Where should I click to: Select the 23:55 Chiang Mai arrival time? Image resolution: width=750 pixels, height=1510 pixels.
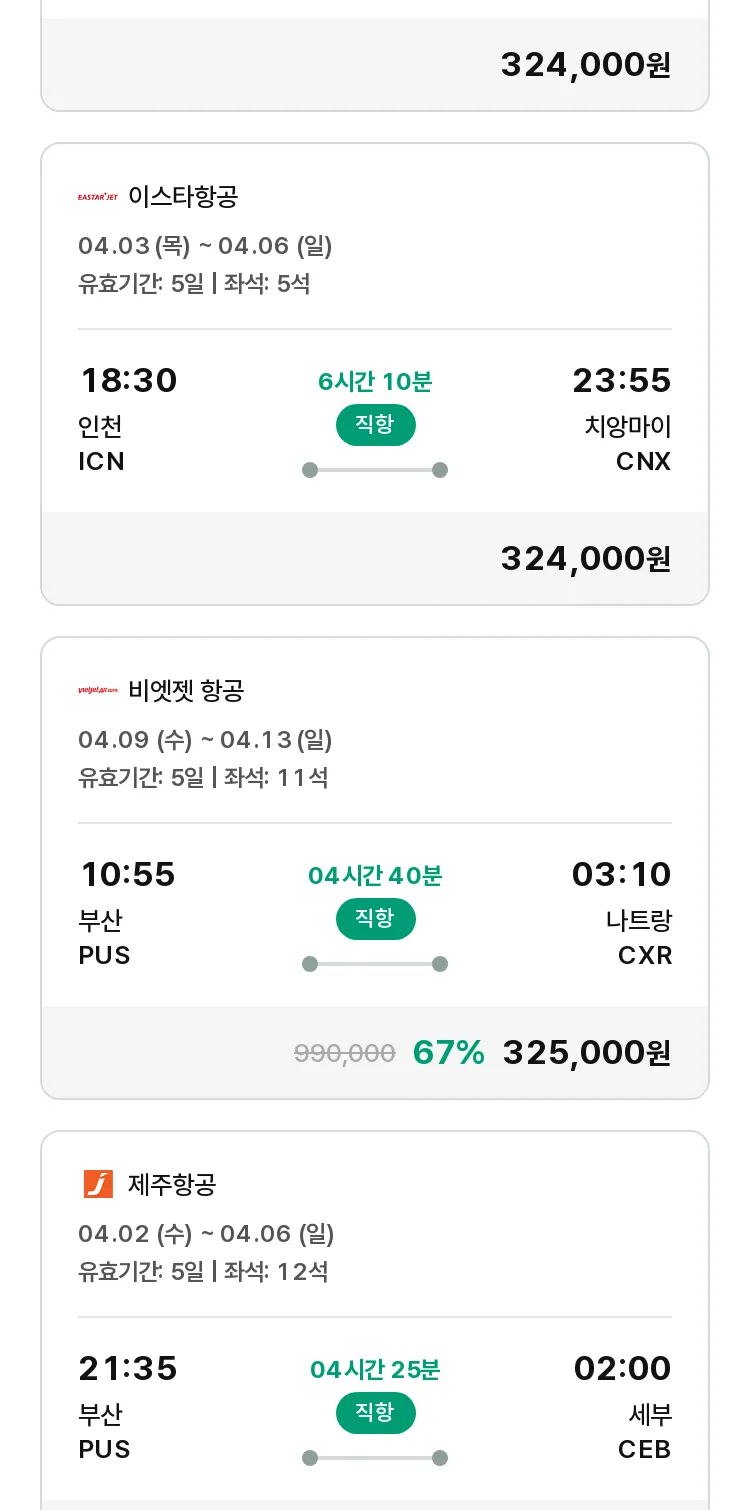[x=621, y=381]
